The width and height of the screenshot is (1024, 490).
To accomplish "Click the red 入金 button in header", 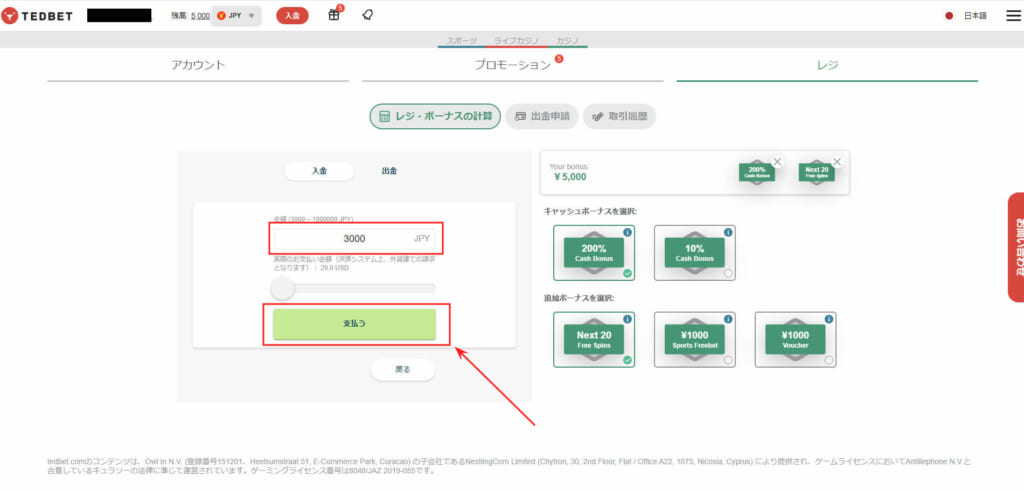I will click(x=293, y=16).
